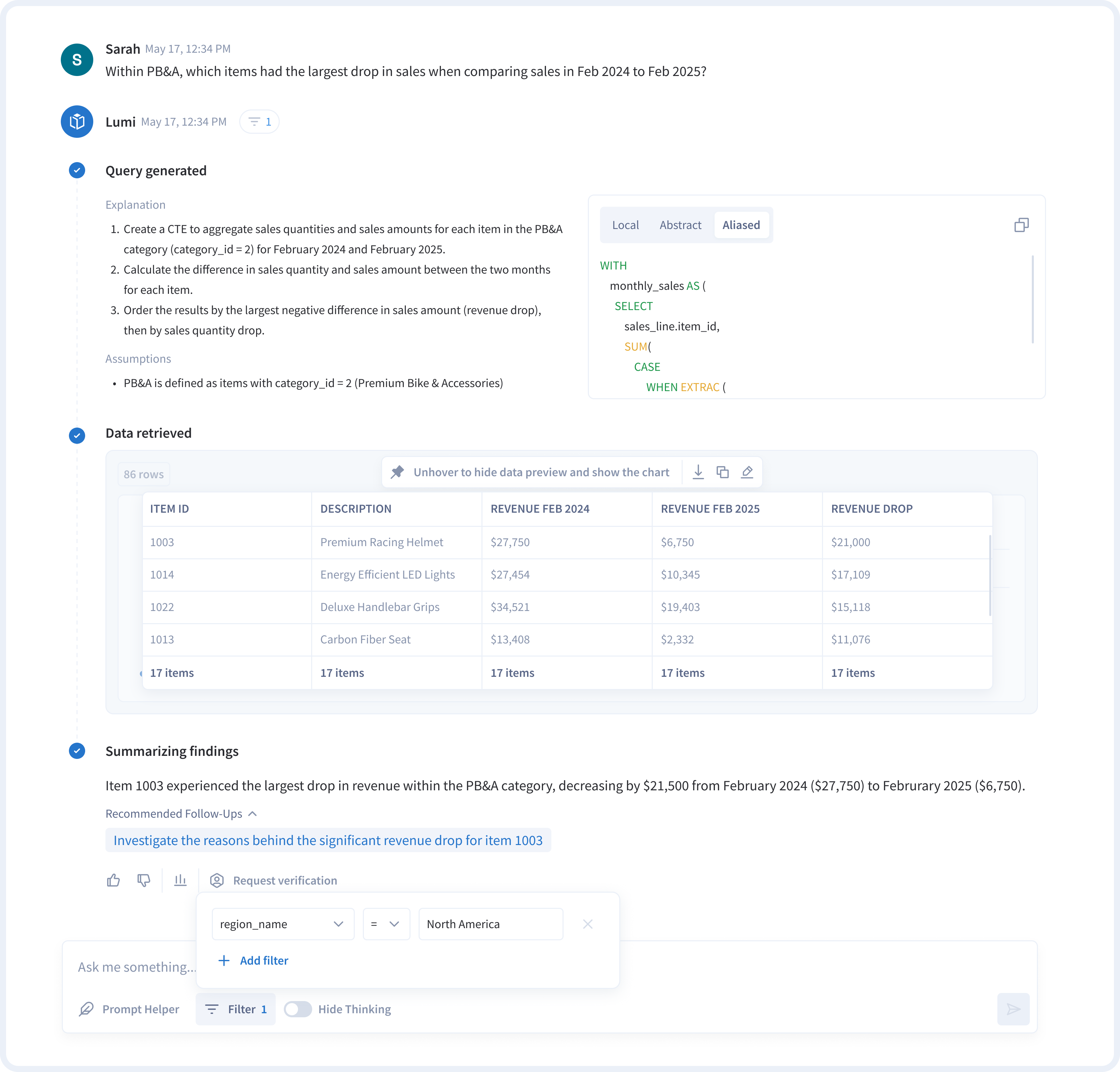Download the retrieved data table
This screenshot has height=1072, width=1120.
coord(698,472)
